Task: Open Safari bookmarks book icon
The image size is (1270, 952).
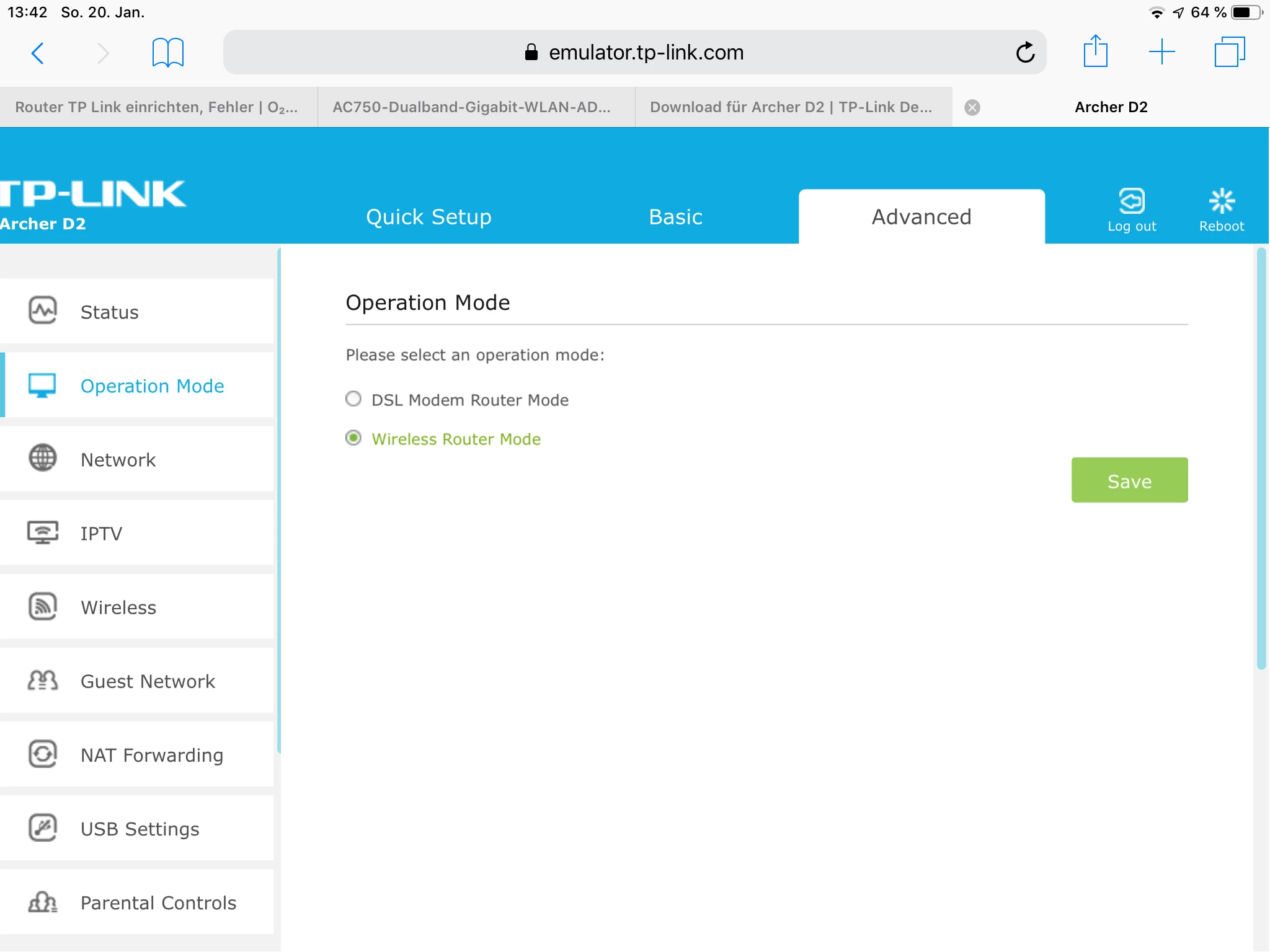Action: (167, 53)
